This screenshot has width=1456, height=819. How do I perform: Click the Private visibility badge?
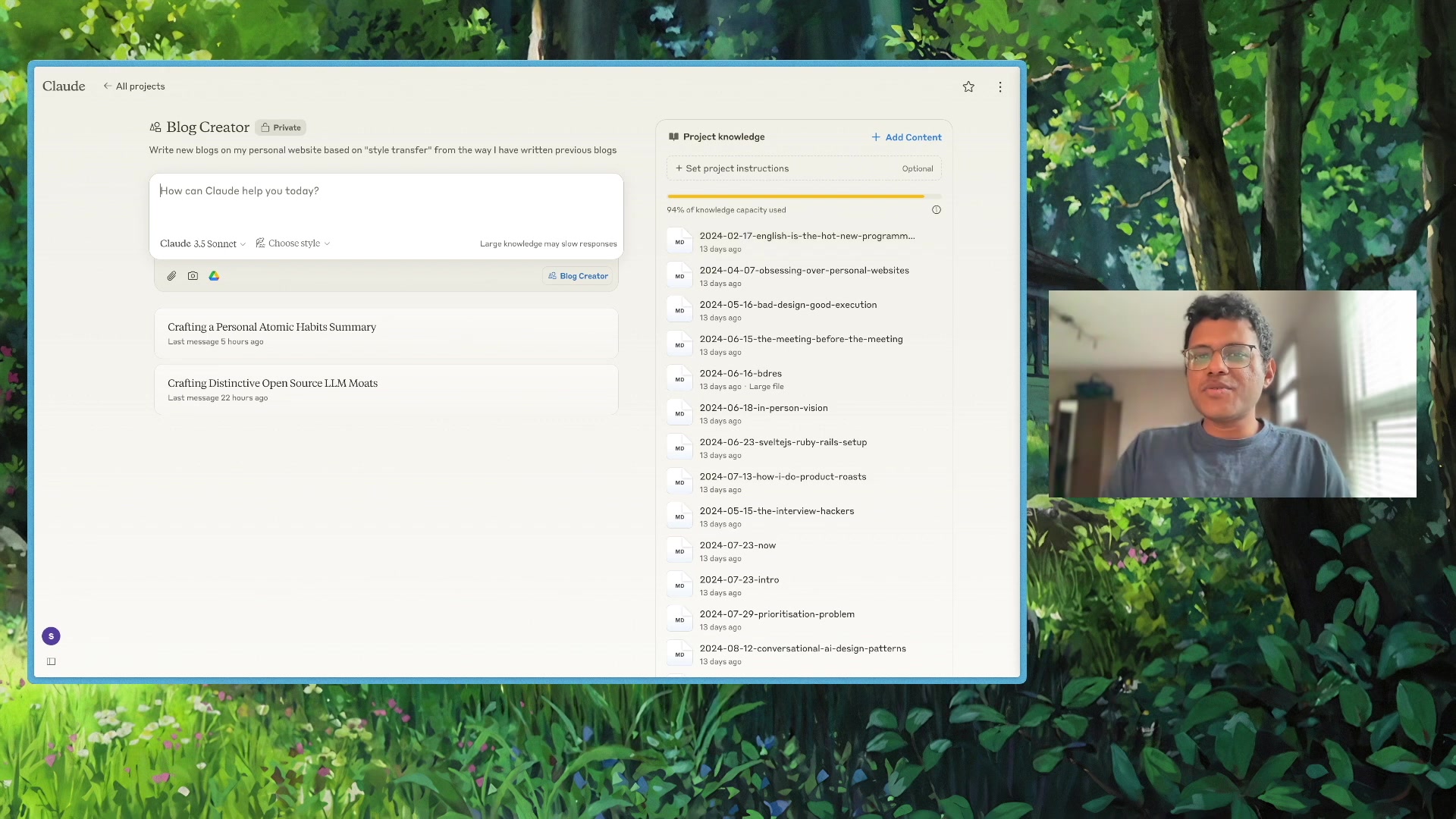tap(281, 127)
